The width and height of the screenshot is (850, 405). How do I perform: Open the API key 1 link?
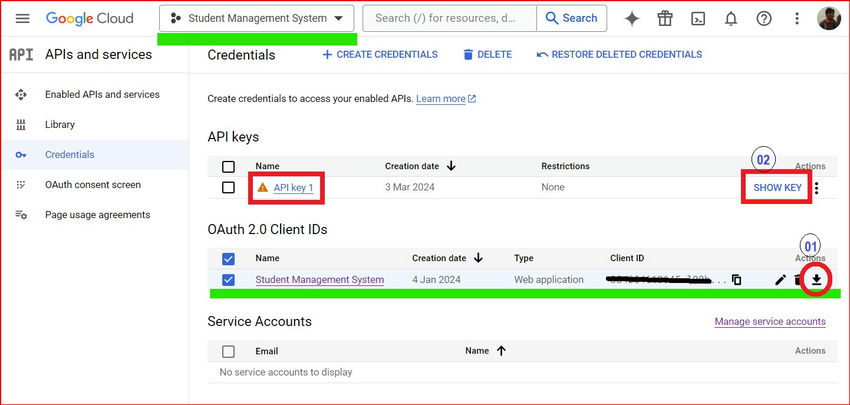pos(294,188)
